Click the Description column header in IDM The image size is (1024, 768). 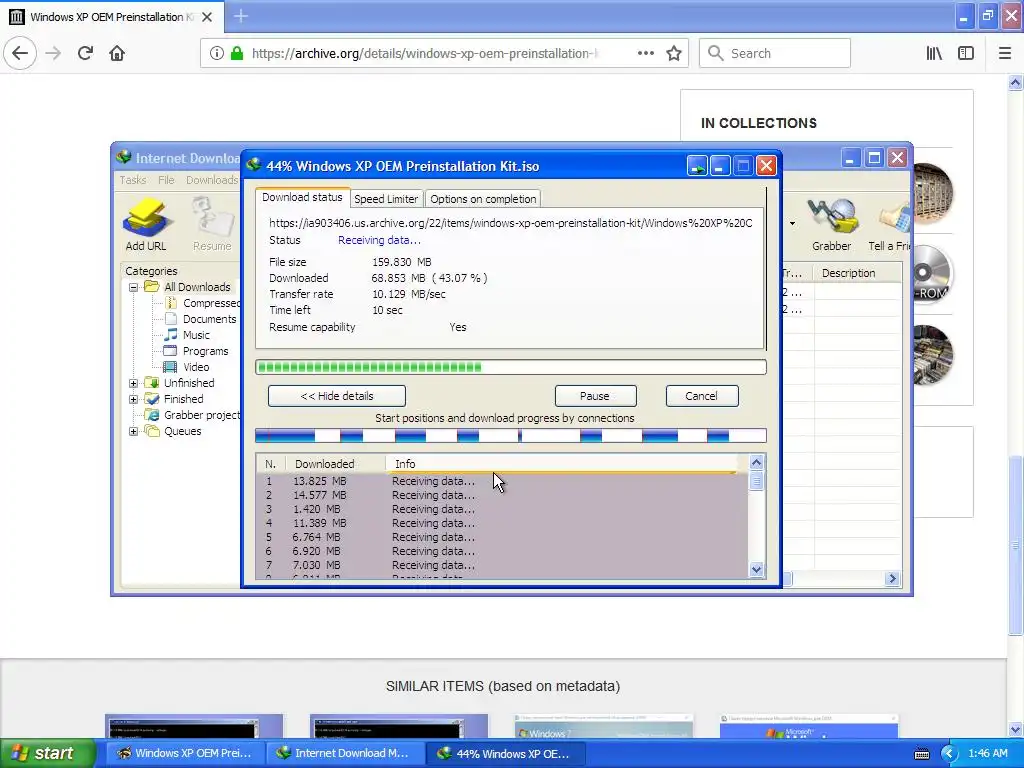pyautogui.click(x=857, y=273)
